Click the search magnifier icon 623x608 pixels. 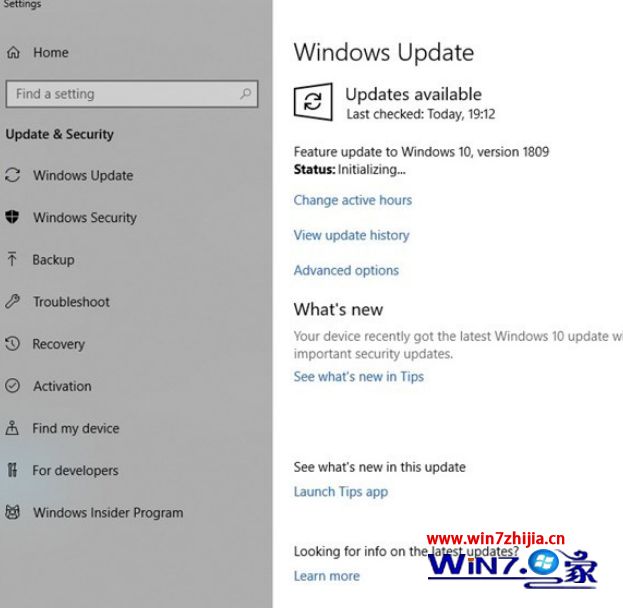click(x=246, y=94)
